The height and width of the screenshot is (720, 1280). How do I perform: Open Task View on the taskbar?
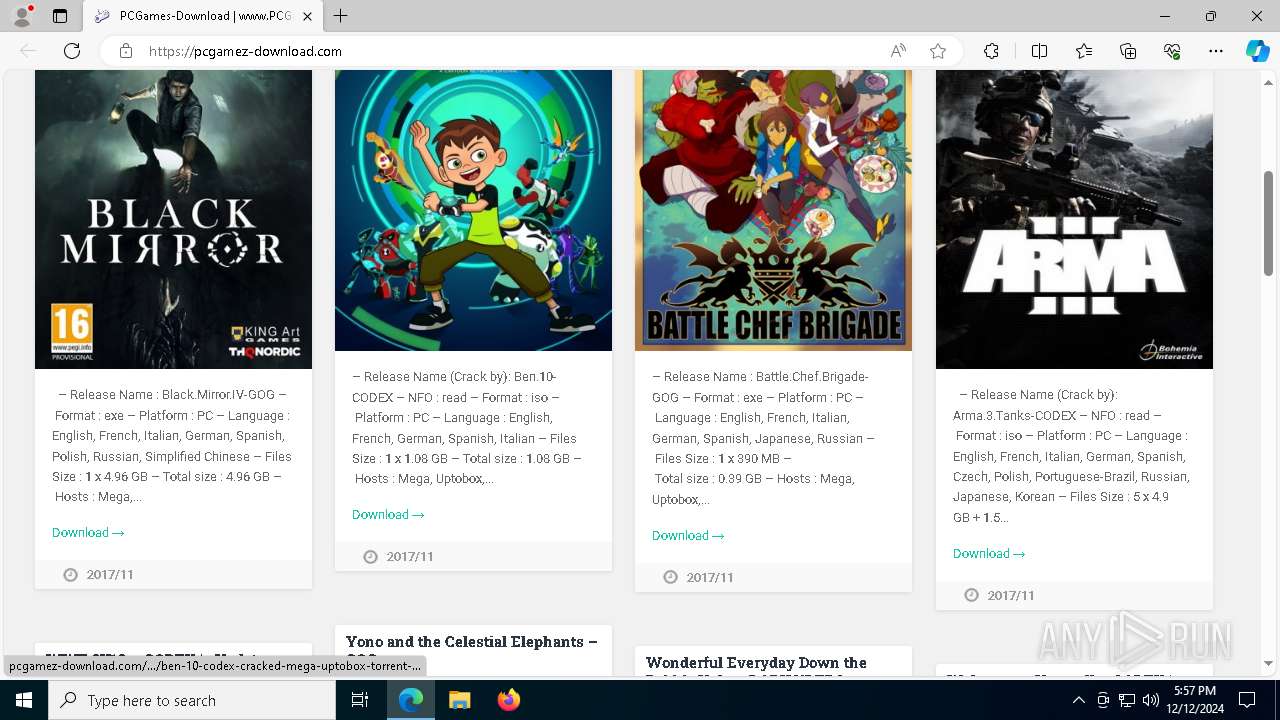[360, 700]
